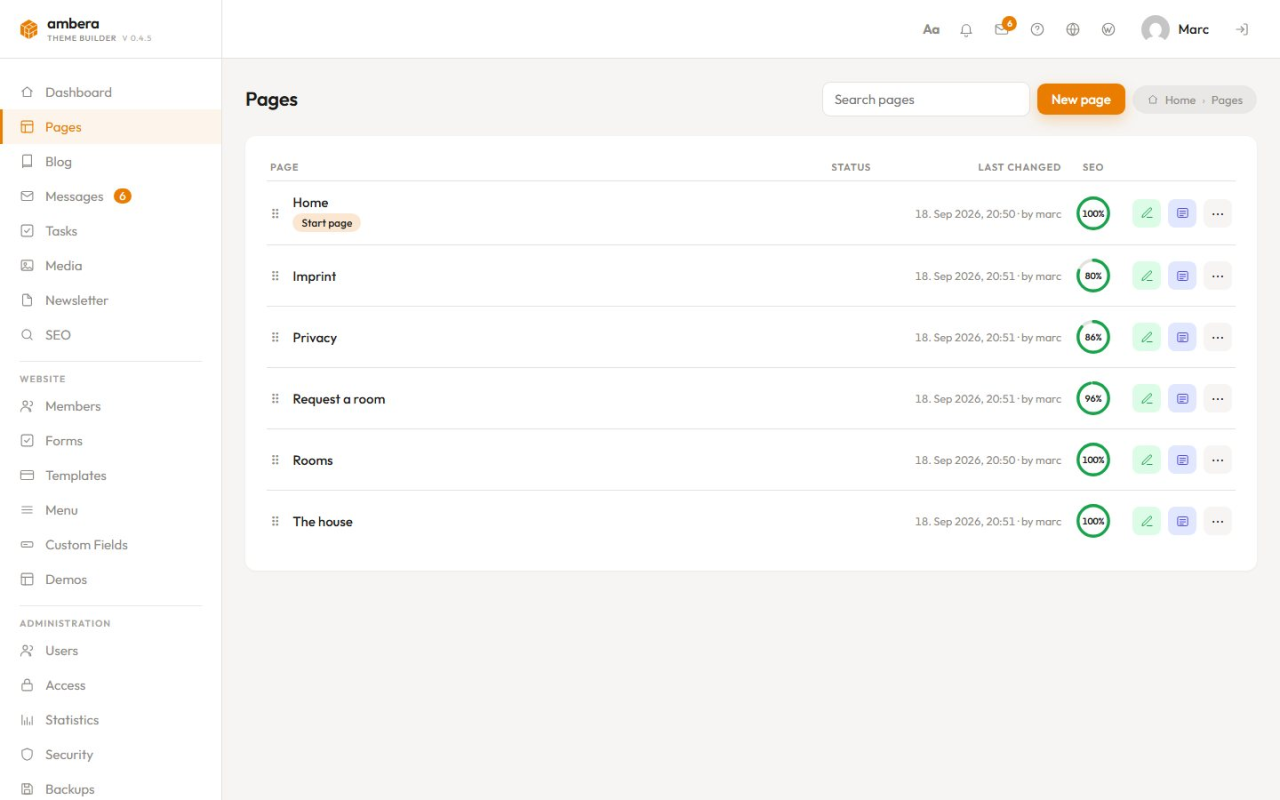1280x800 pixels.
Task: Click the logout arrow icon
Action: 1242,30
